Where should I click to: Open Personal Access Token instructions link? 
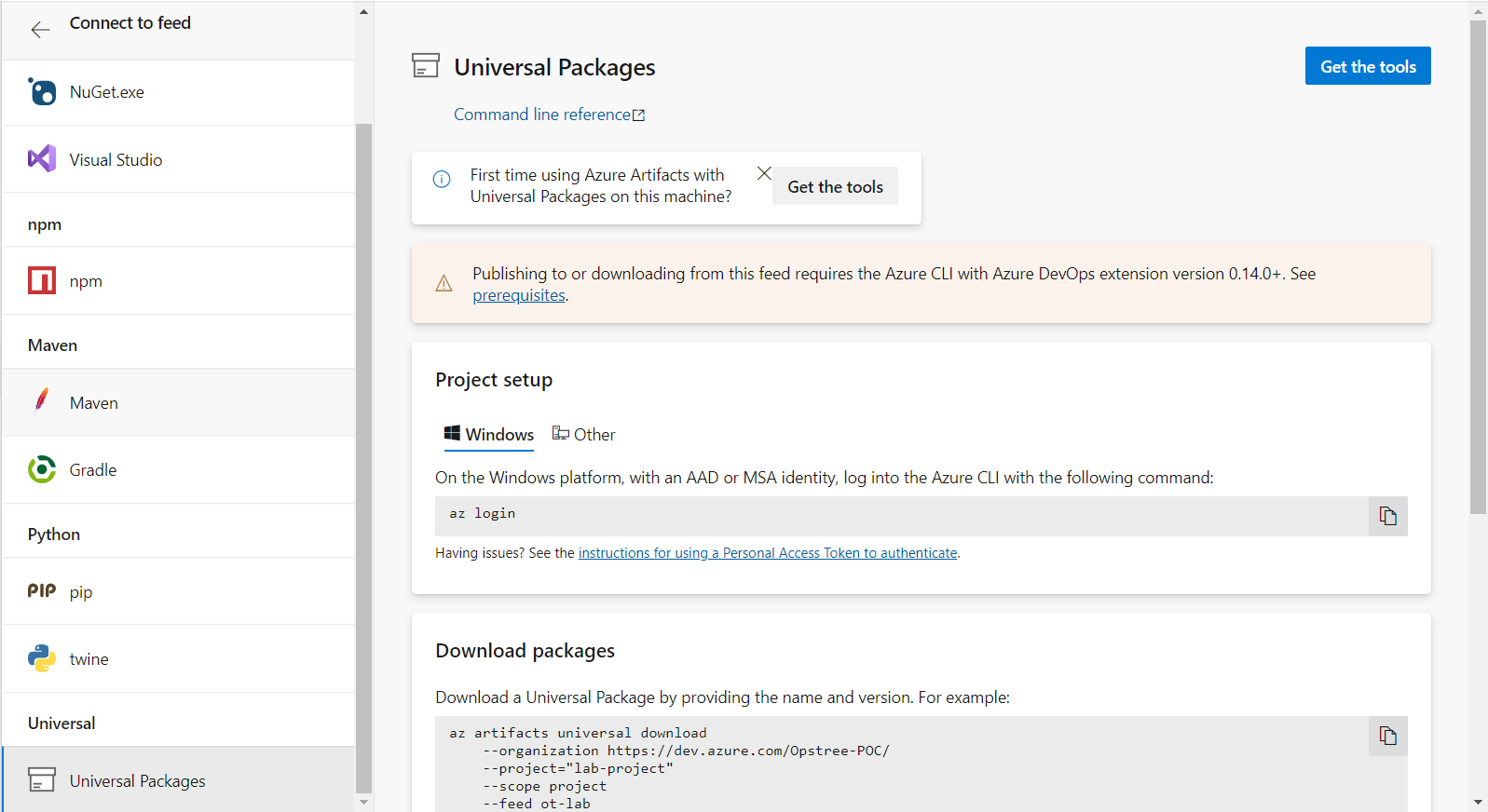tap(768, 553)
